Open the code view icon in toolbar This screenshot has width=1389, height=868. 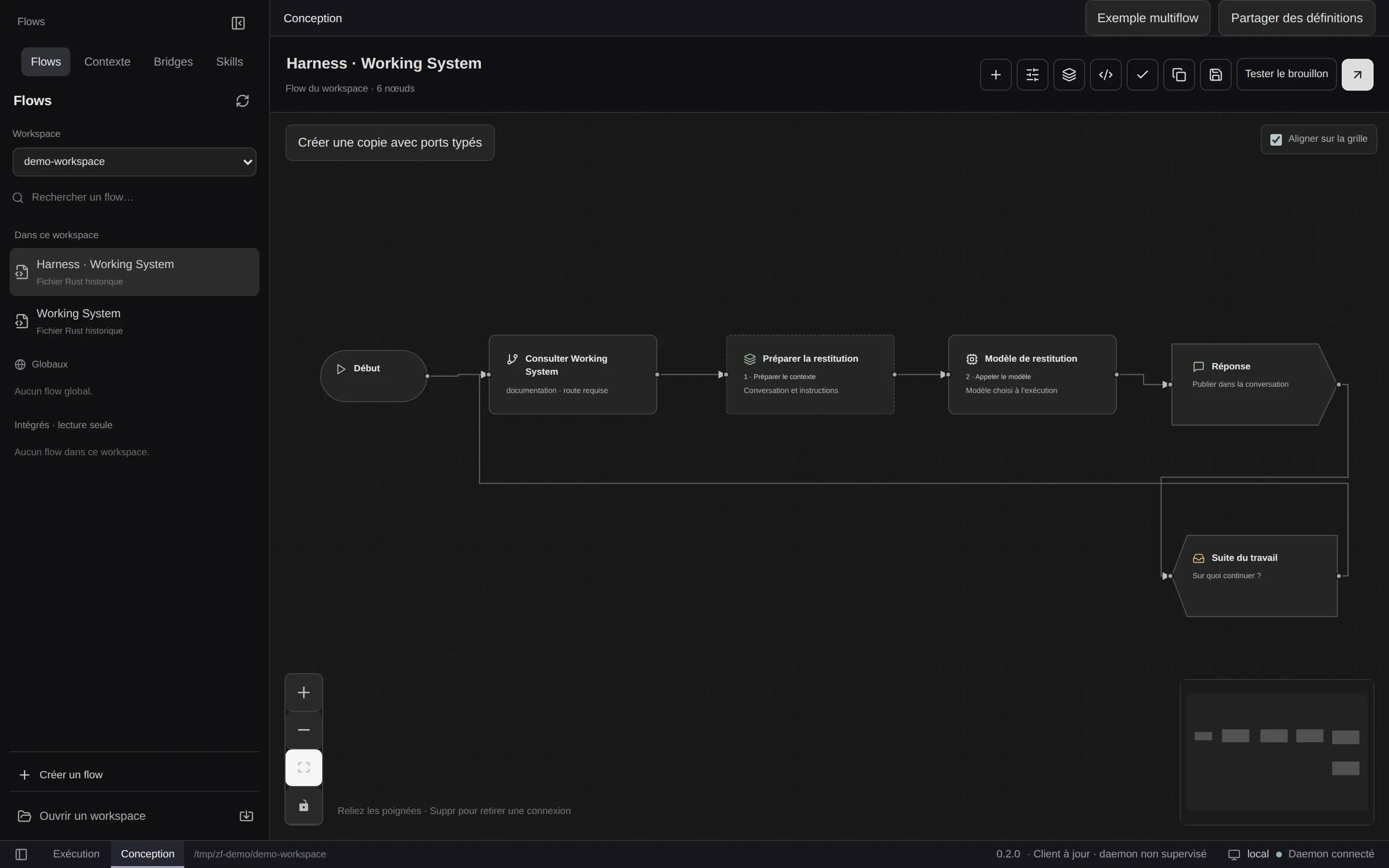[1105, 75]
